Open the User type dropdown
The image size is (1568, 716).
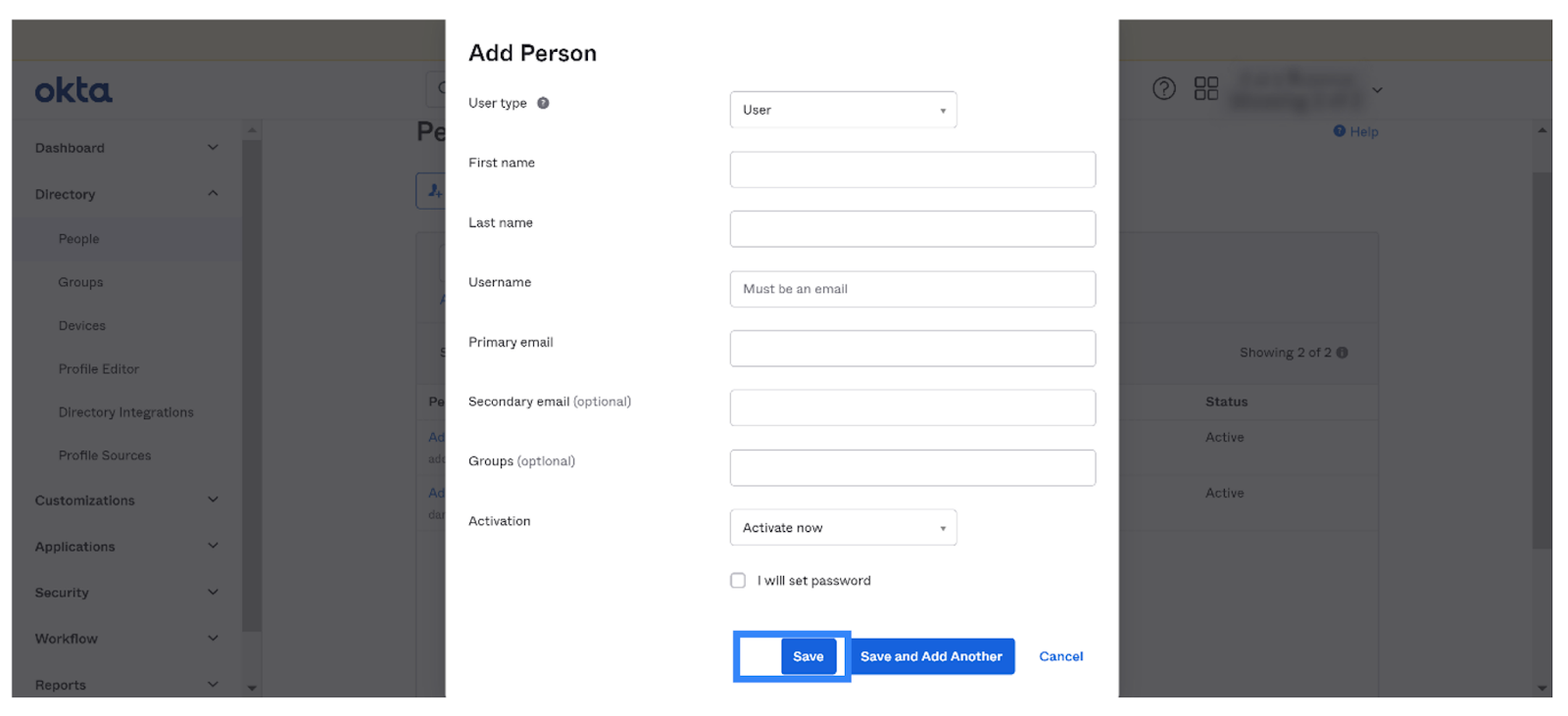tap(843, 110)
